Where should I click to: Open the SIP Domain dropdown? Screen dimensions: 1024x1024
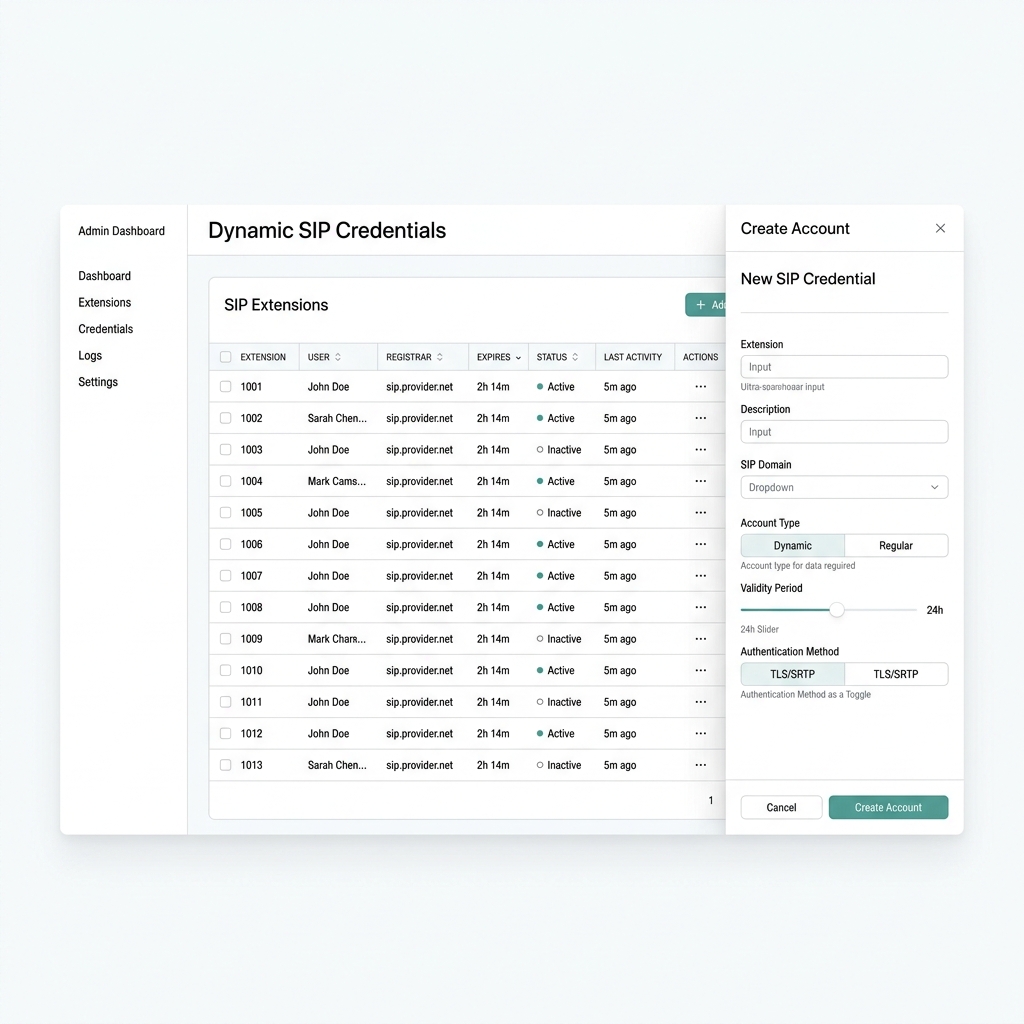pyautogui.click(x=844, y=487)
